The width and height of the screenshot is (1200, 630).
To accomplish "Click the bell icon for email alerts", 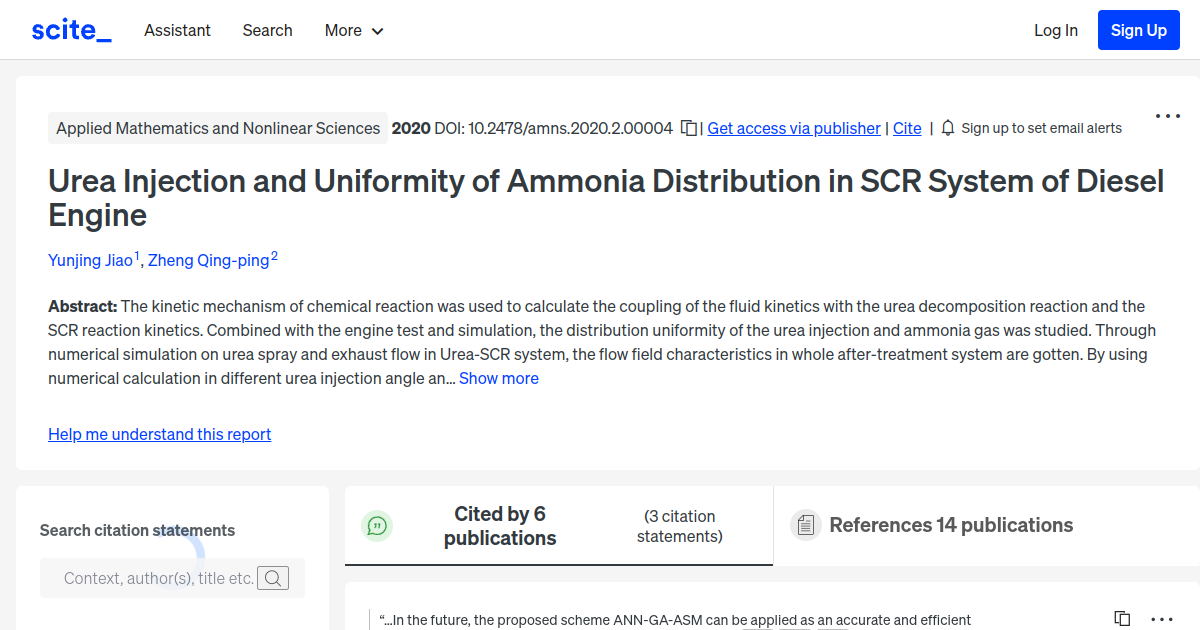I will click(x=946, y=128).
